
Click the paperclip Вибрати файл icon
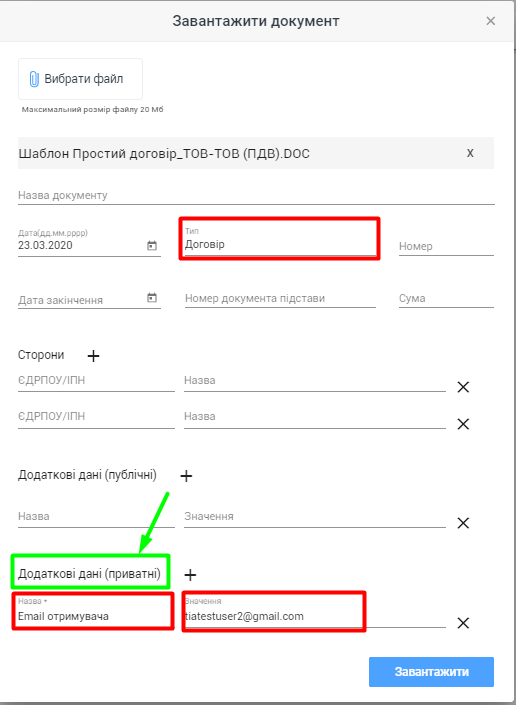point(34,79)
